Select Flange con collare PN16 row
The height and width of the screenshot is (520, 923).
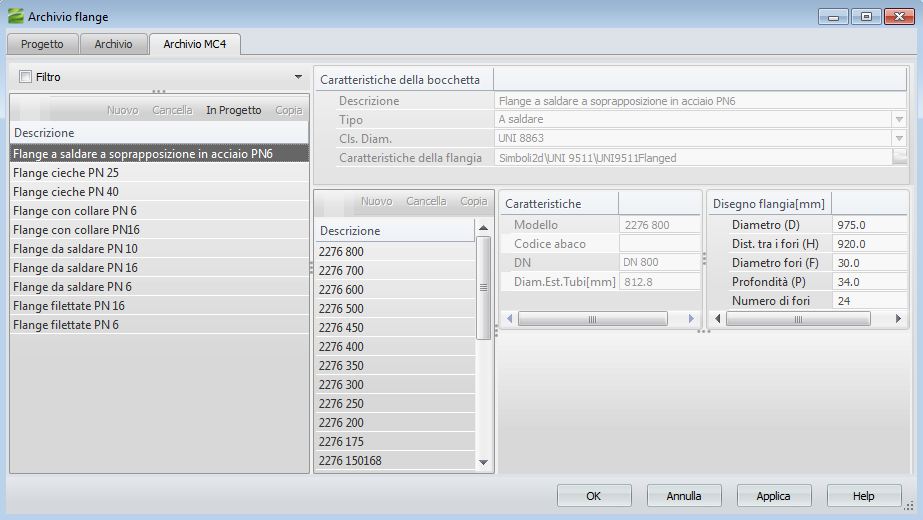click(x=76, y=230)
